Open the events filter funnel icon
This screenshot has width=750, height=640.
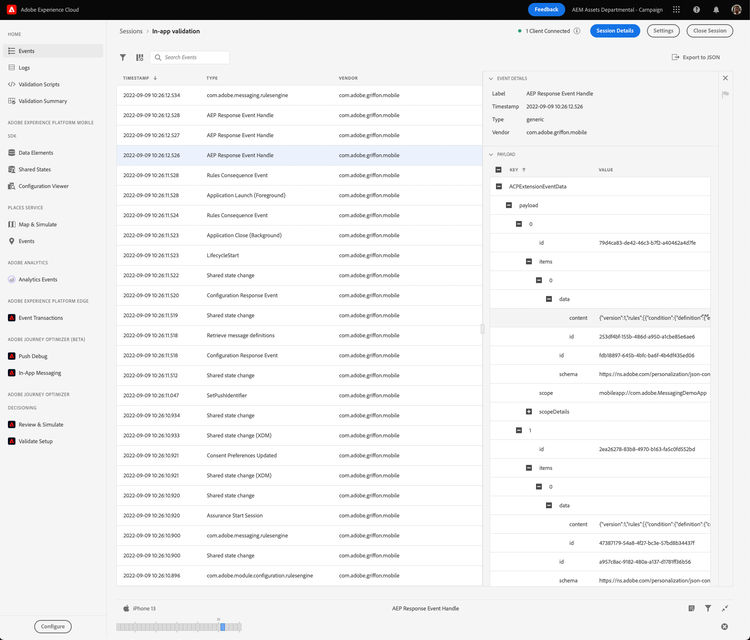click(x=123, y=57)
